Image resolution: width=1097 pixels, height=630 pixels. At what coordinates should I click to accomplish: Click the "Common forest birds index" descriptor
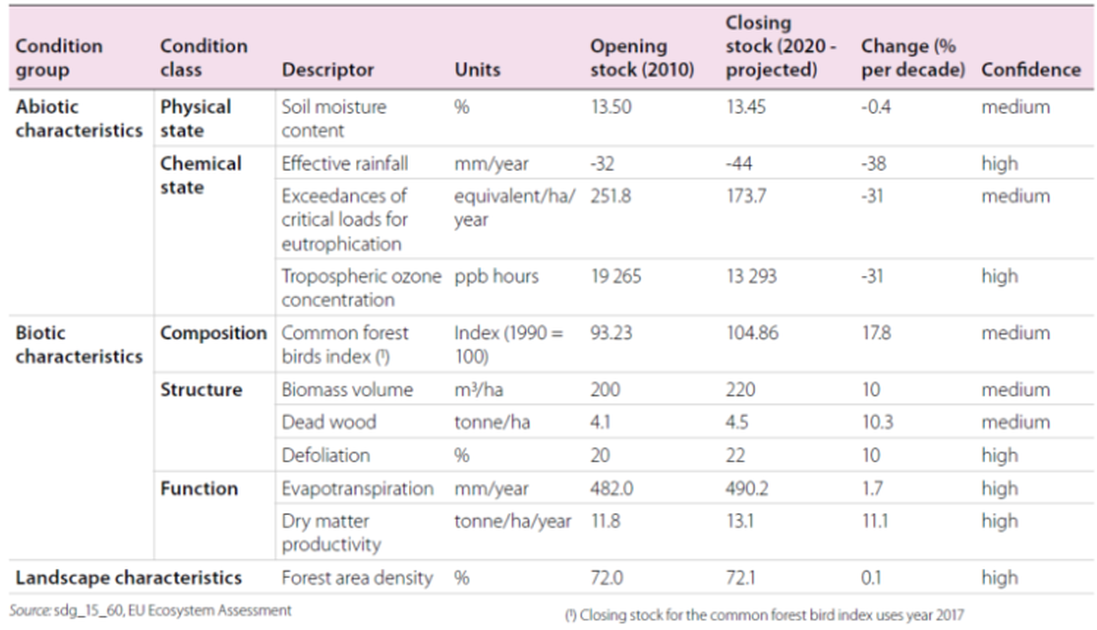click(x=345, y=344)
